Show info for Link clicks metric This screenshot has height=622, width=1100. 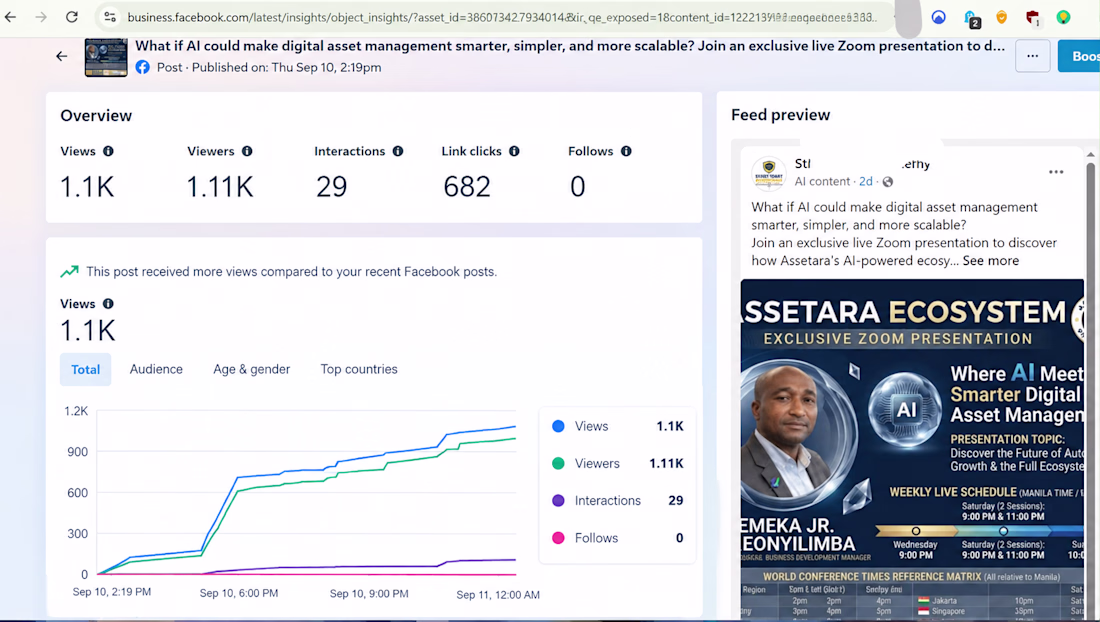(514, 151)
